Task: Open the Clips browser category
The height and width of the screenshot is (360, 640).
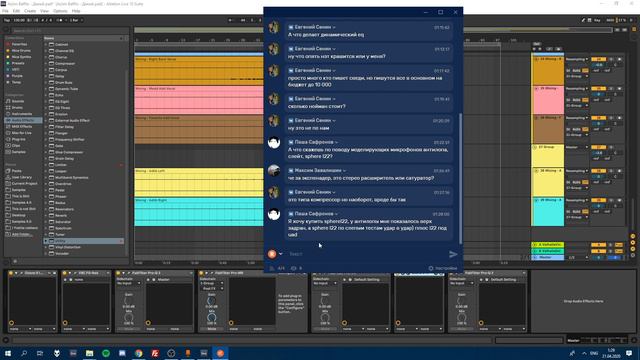Action: coord(16,145)
